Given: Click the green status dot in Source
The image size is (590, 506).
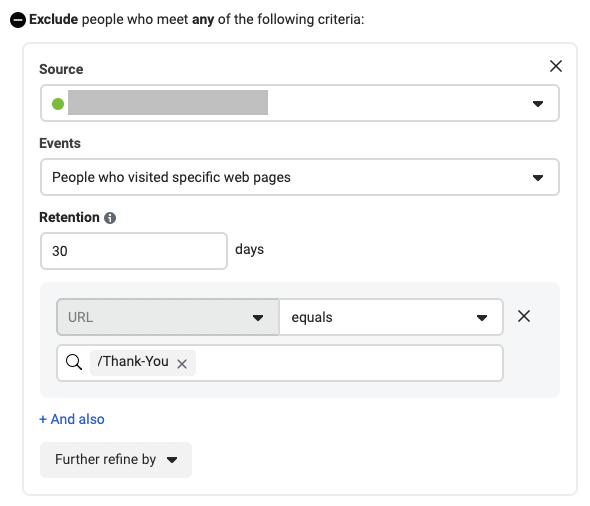Looking at the screenshot, I should tap(58, 104).
